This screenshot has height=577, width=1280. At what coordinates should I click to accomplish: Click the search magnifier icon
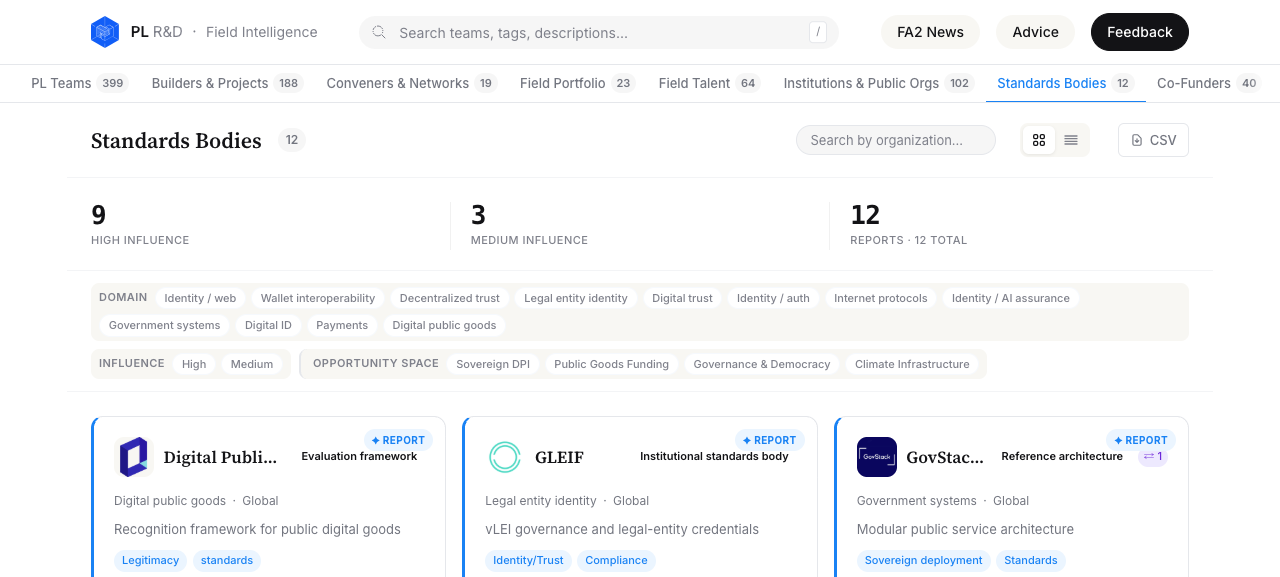379,32
